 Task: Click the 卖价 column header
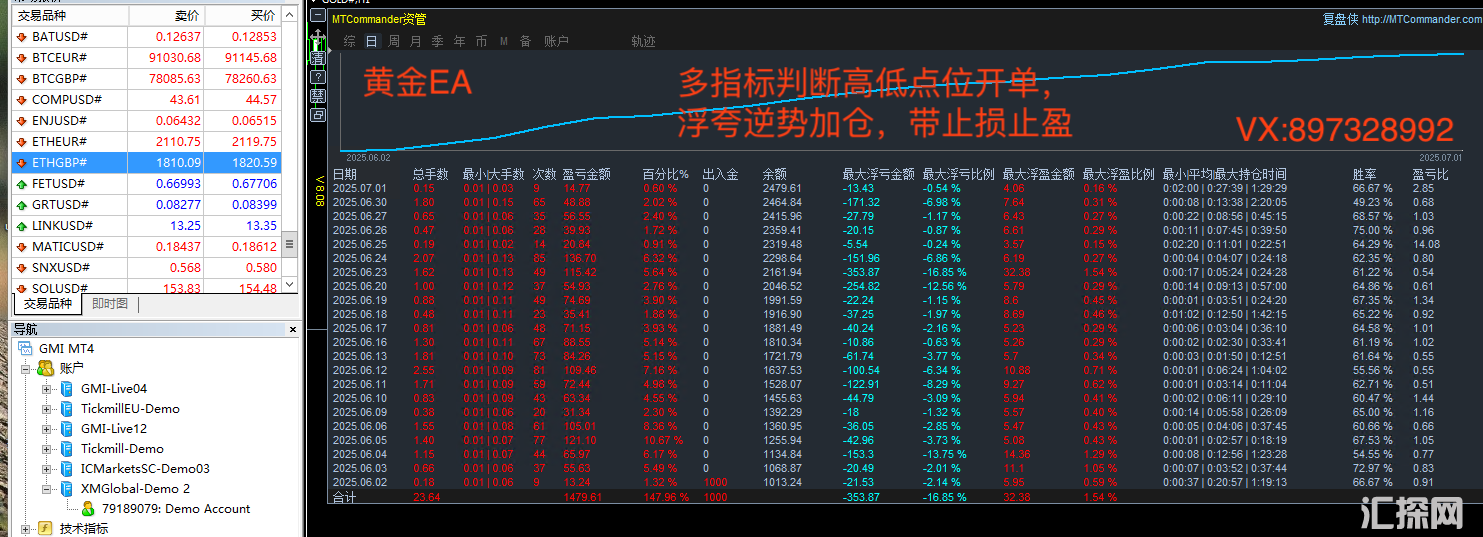(x=166, y=16)
